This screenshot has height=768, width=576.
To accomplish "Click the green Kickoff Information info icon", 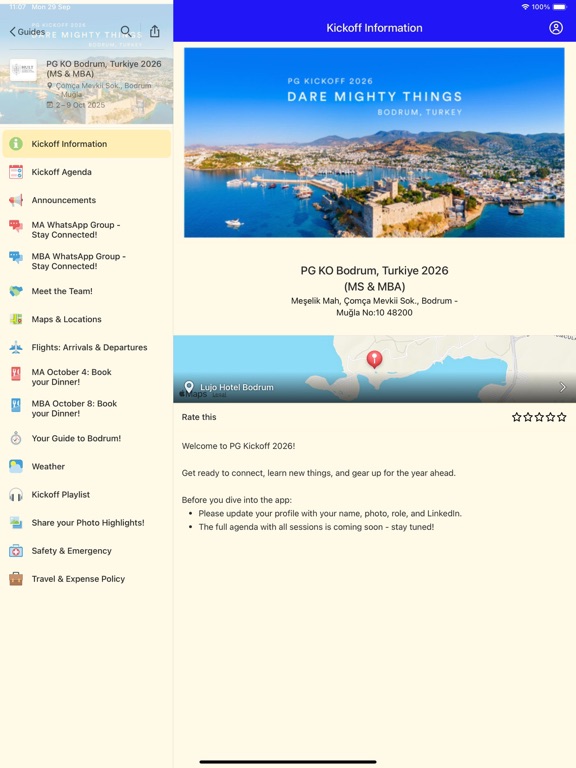I will tap(16, 144).
